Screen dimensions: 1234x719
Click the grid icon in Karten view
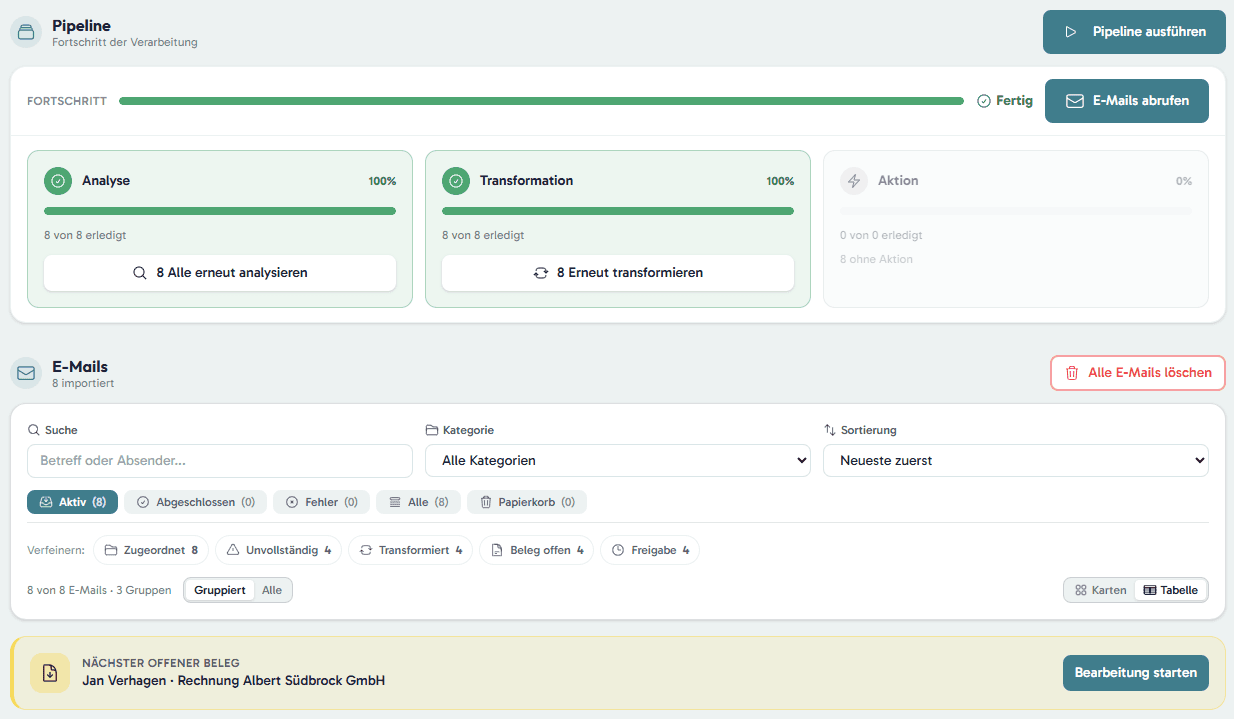tap(1080, 590)
